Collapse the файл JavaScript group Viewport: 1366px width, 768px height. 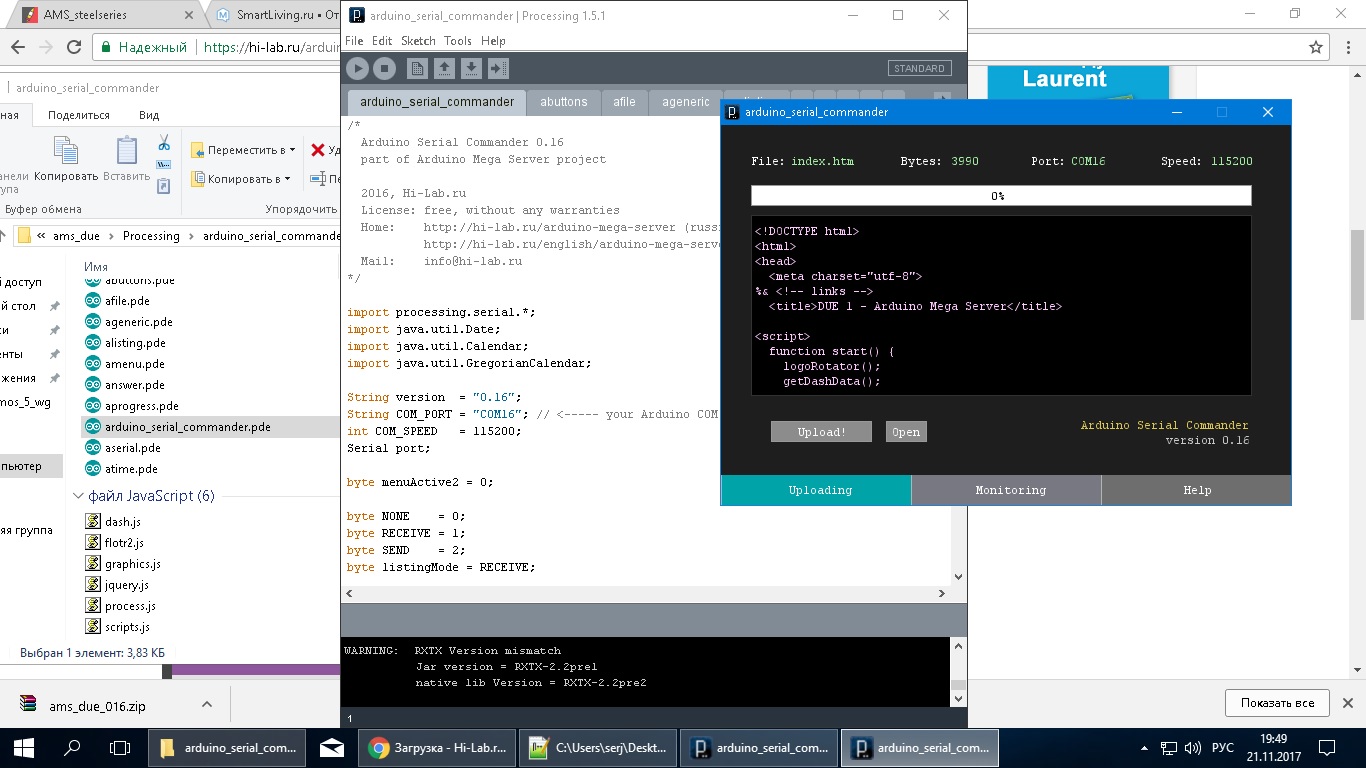(x=79, y=496)
